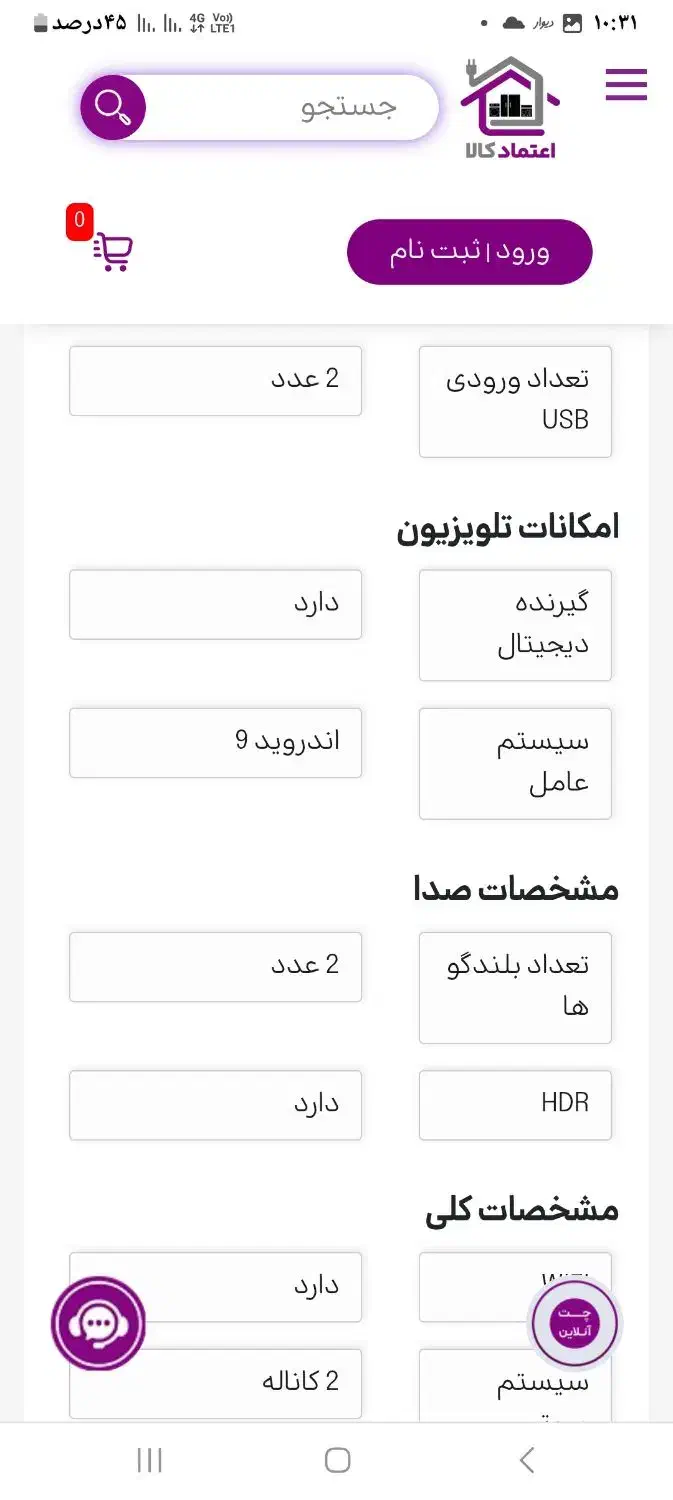Select the گیرنده دیجیتال spec label

515,624
